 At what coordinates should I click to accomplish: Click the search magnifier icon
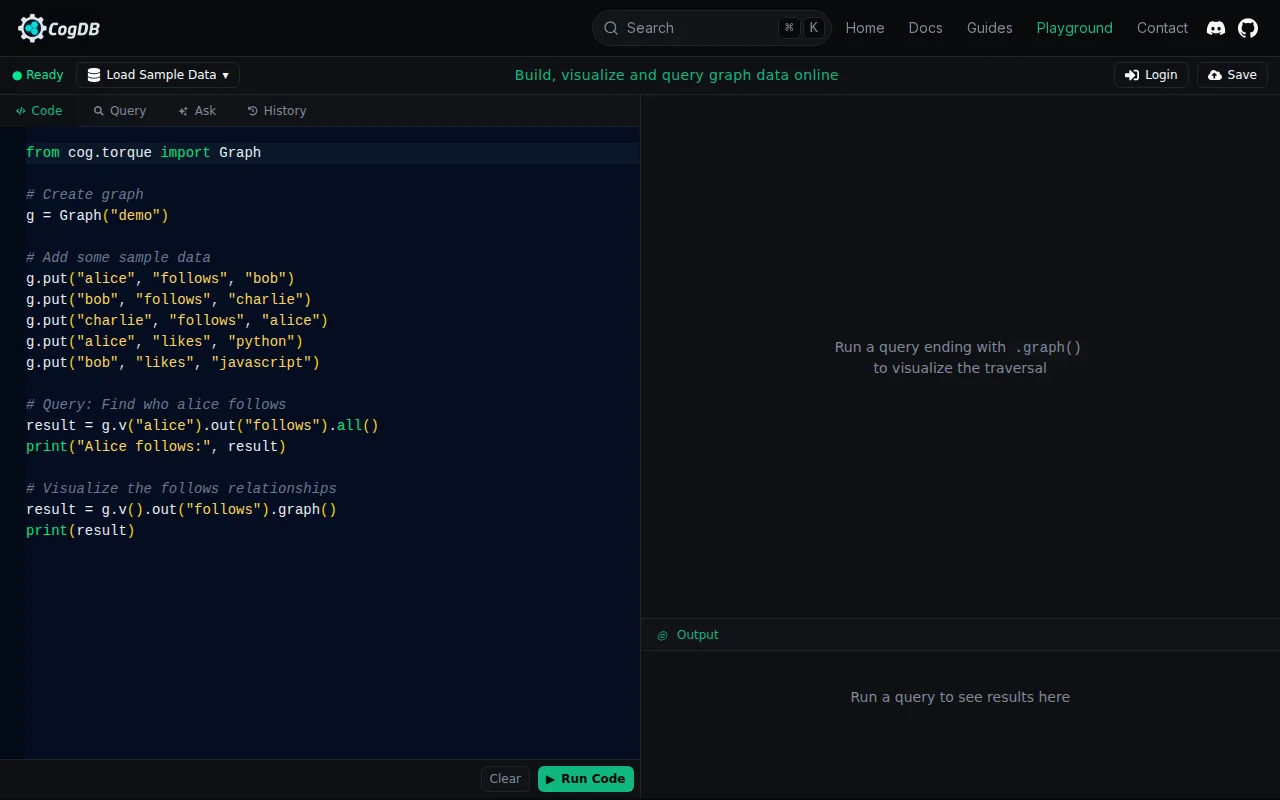pos(611,28)
